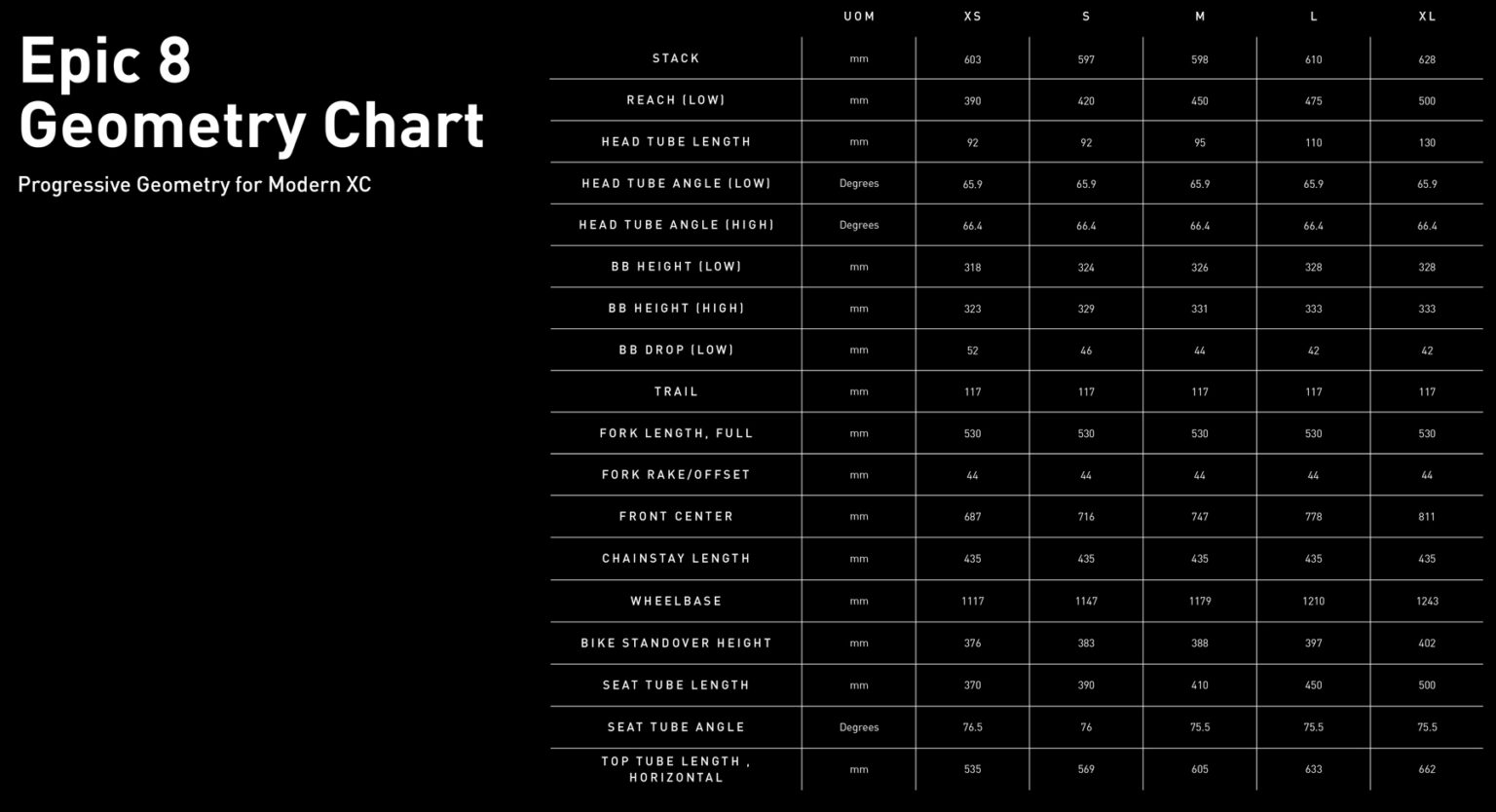Select the XS size column header
The height and width of the screenshot is (812, 1496).
972,17
